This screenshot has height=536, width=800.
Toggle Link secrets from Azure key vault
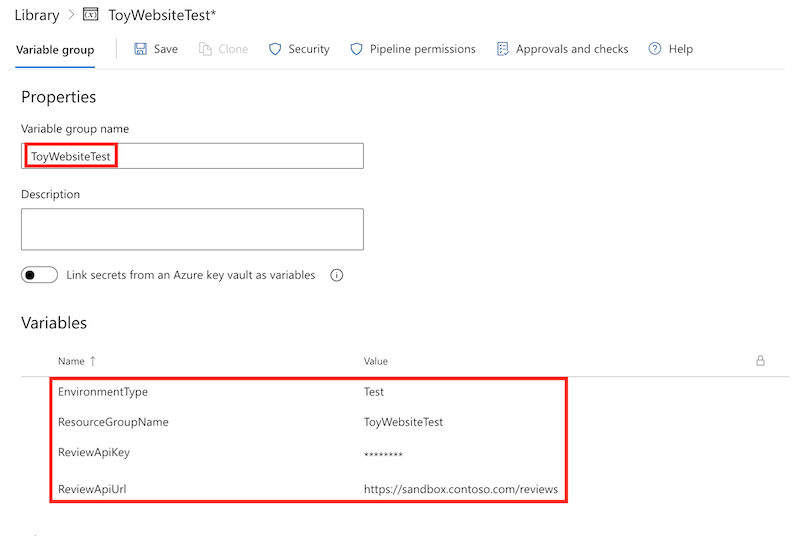39,275
